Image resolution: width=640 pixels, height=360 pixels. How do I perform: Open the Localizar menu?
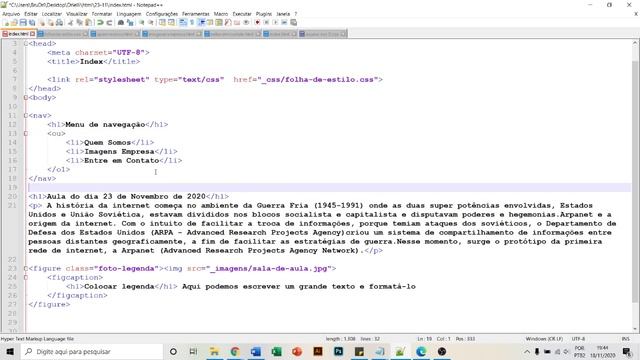[52, 14]
